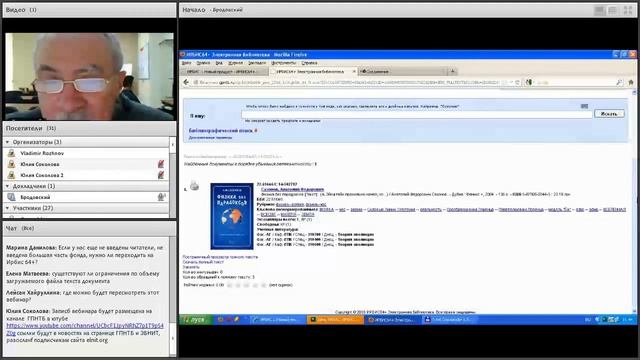The image size is (640, 360).
Task: Open the underlined author name link
Action: (292, 189)
